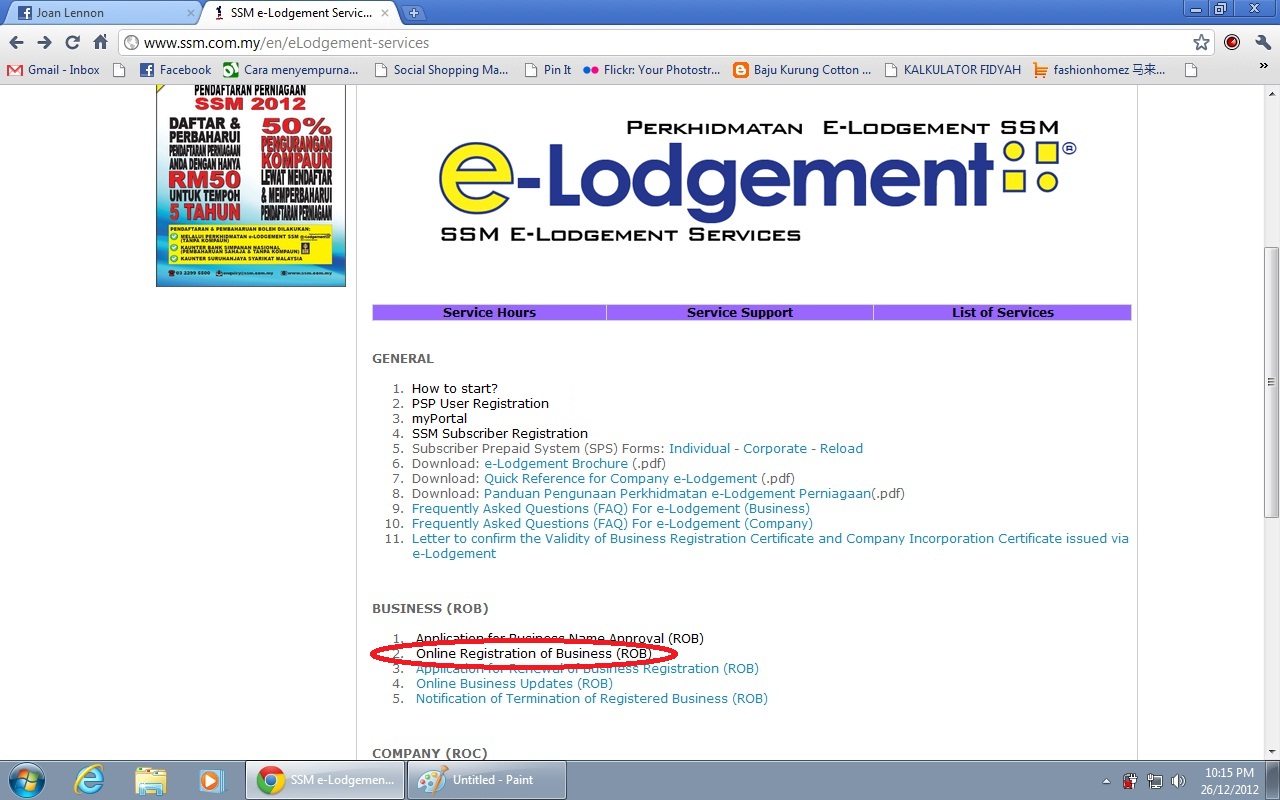Open the myPortal link
Viewport: 1280px width, 800px height.
tap(439, 418)
